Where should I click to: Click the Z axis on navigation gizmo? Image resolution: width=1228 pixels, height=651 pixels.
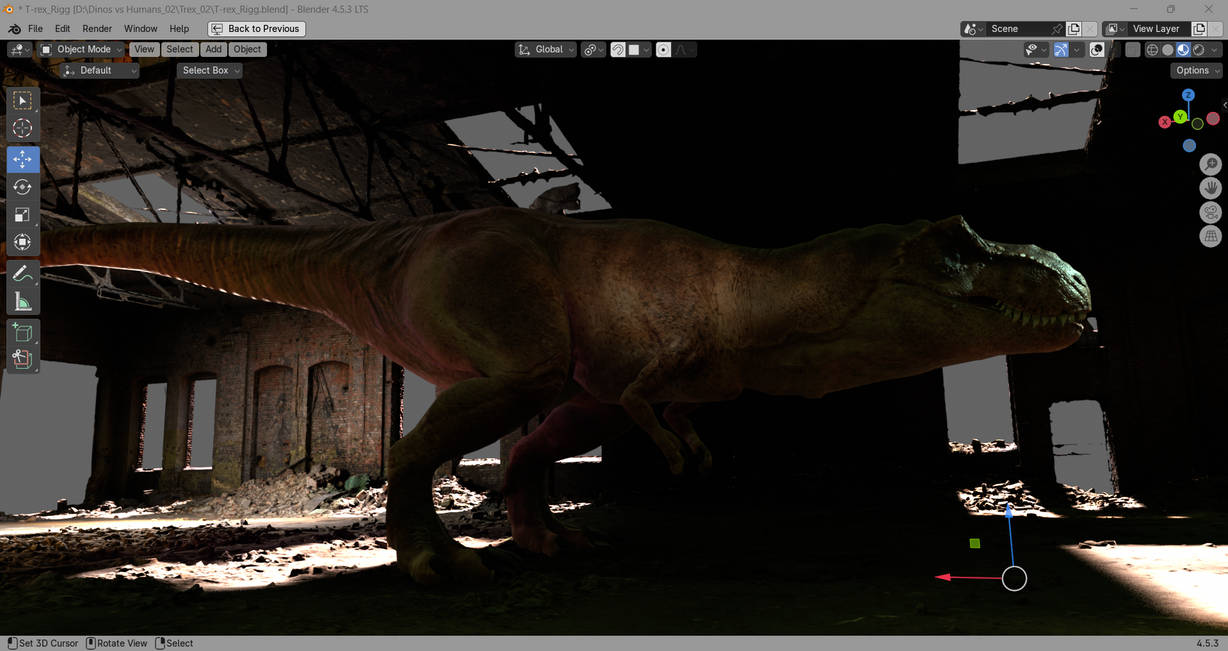[1188, 95]
